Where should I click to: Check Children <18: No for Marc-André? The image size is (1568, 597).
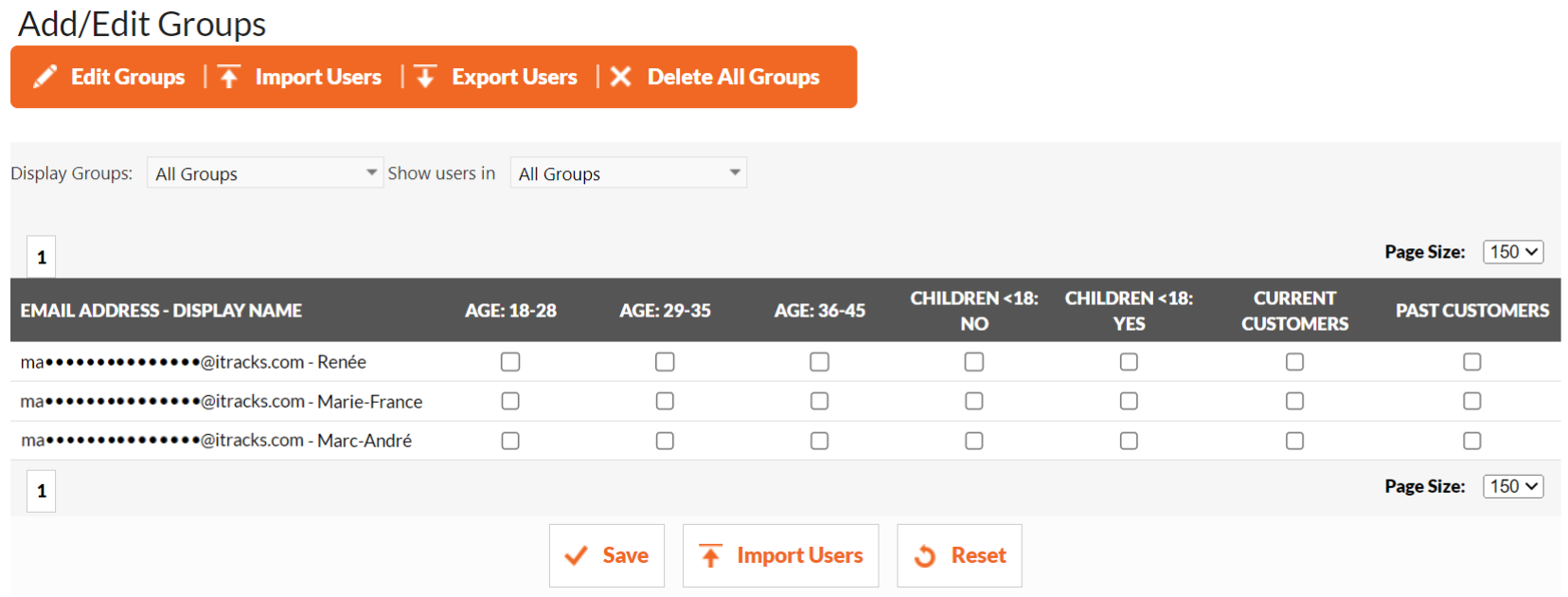pos(974,441)
